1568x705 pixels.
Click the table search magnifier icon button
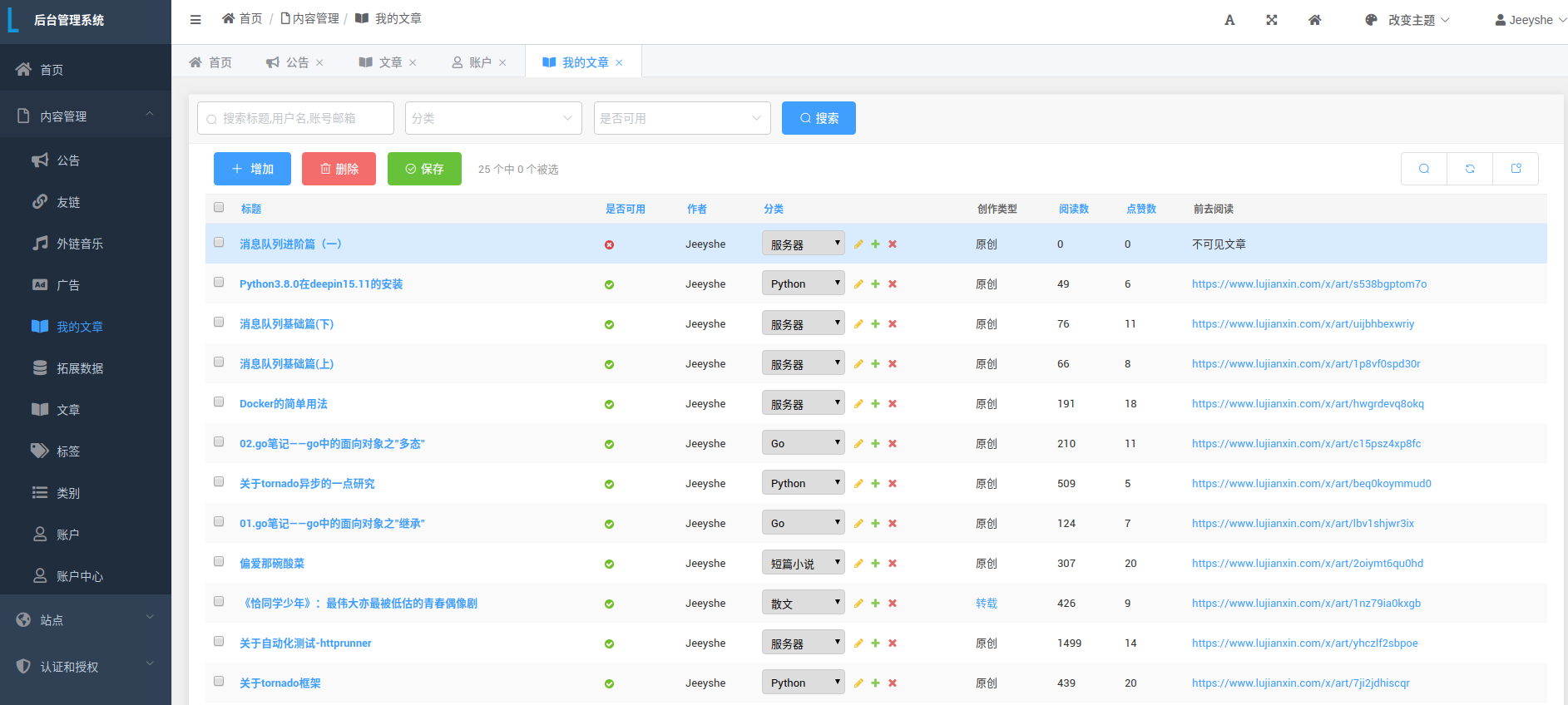[x=1424, y=169]
